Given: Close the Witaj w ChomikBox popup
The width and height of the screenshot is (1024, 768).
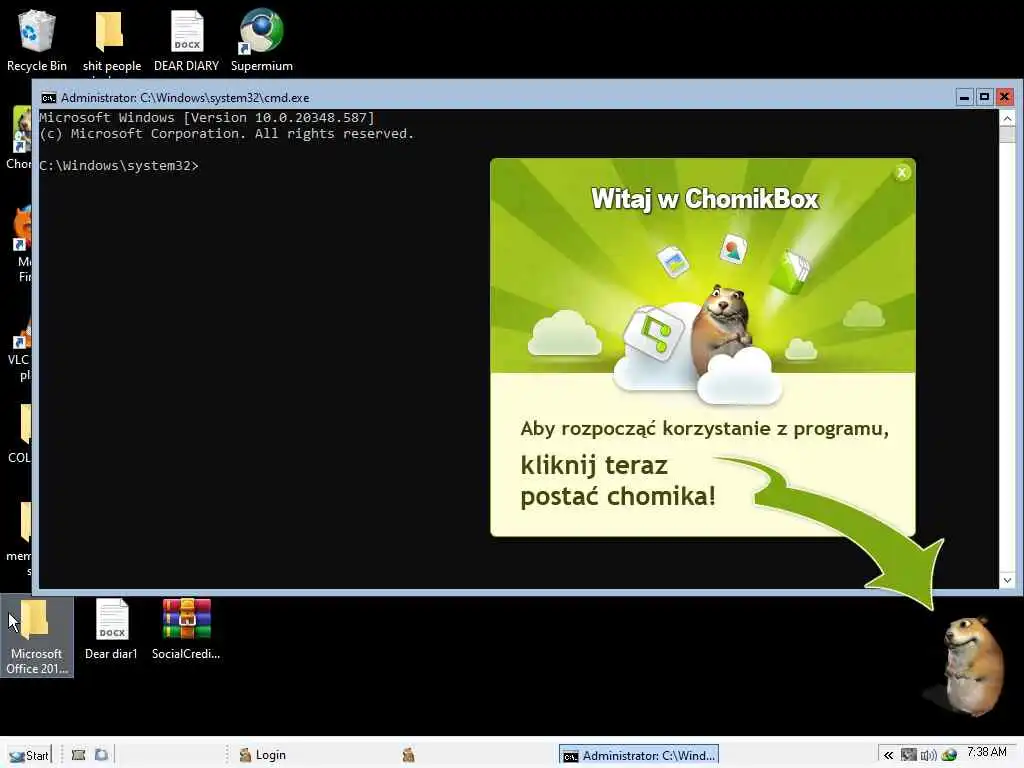Looking at the screenshot, I should (902, 172).
